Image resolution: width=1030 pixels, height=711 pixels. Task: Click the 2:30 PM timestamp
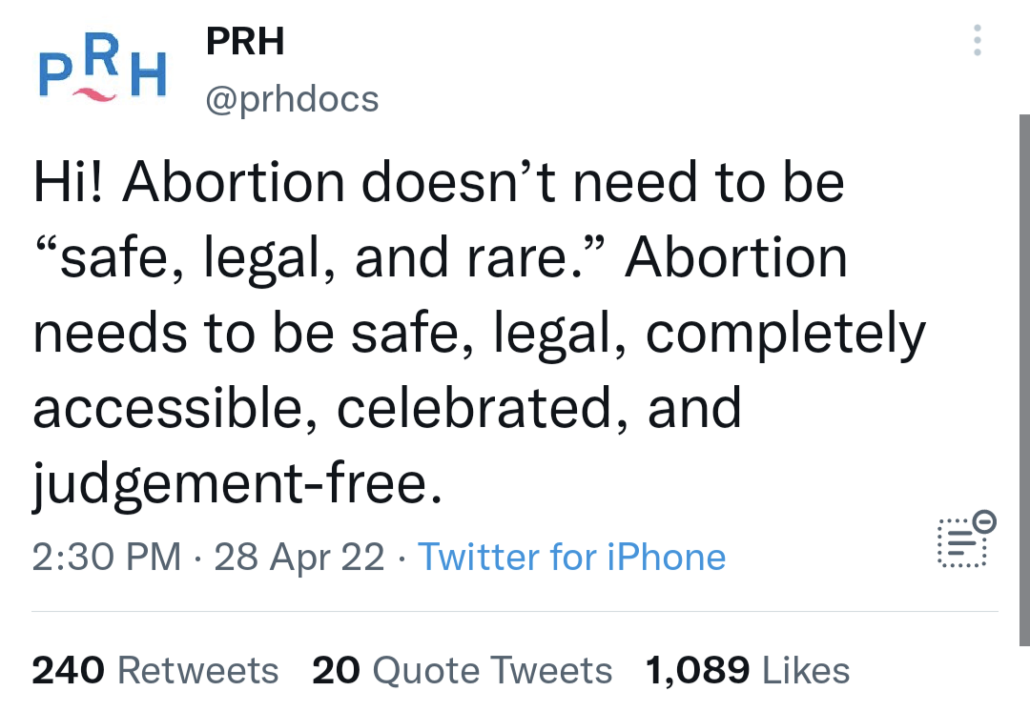point(106,557)
